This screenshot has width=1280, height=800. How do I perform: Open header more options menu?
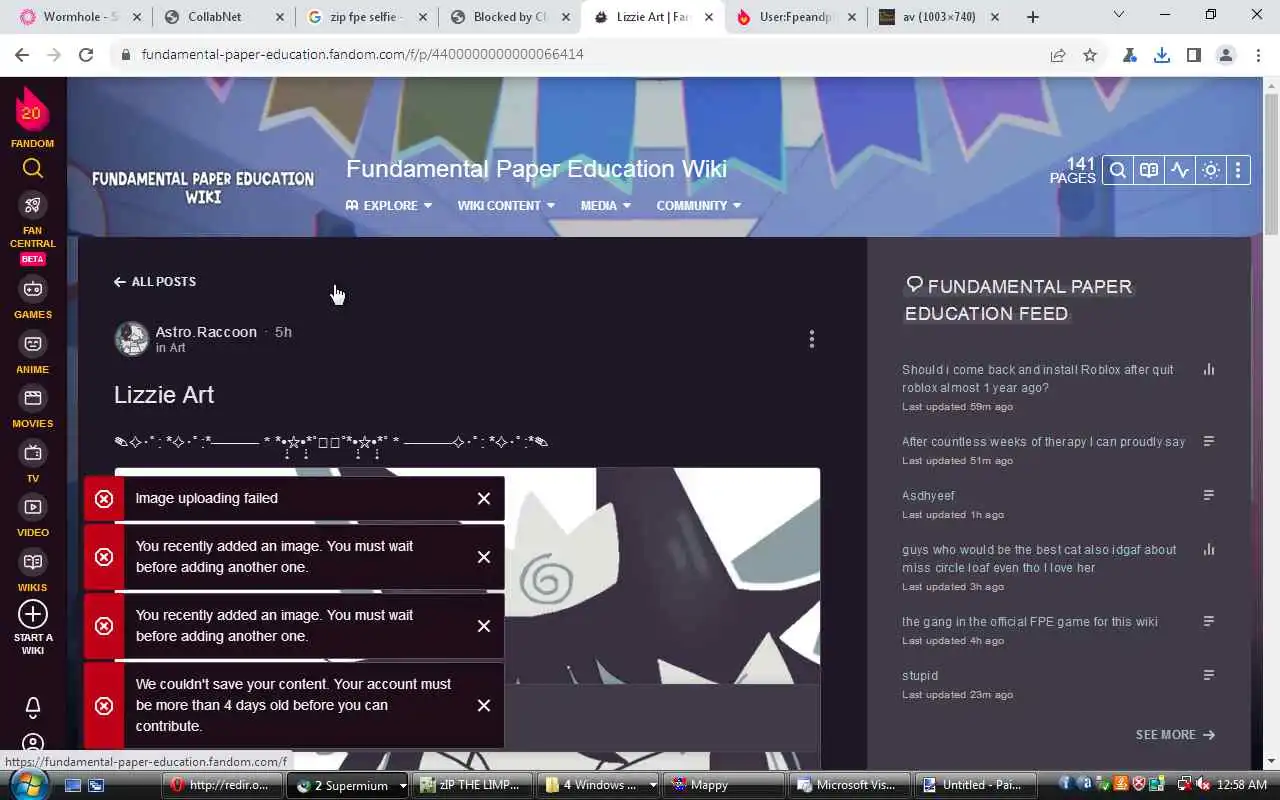[1238, 170]
